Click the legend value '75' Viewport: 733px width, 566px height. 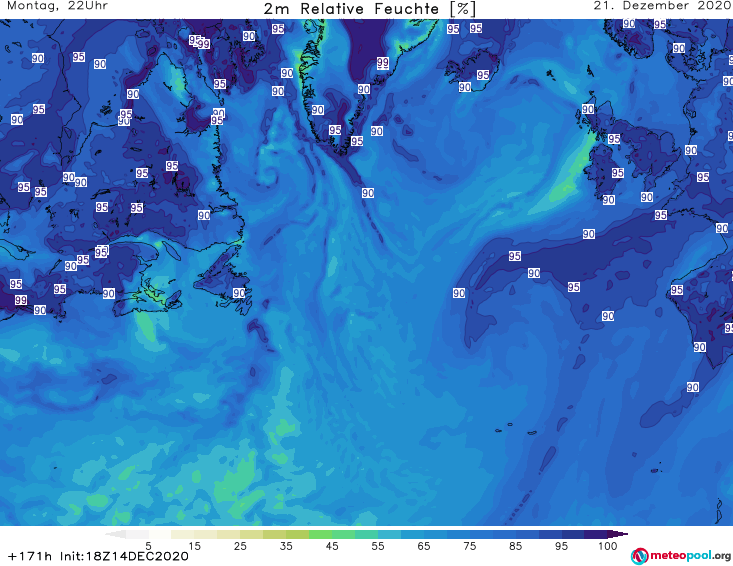point(470,546)
